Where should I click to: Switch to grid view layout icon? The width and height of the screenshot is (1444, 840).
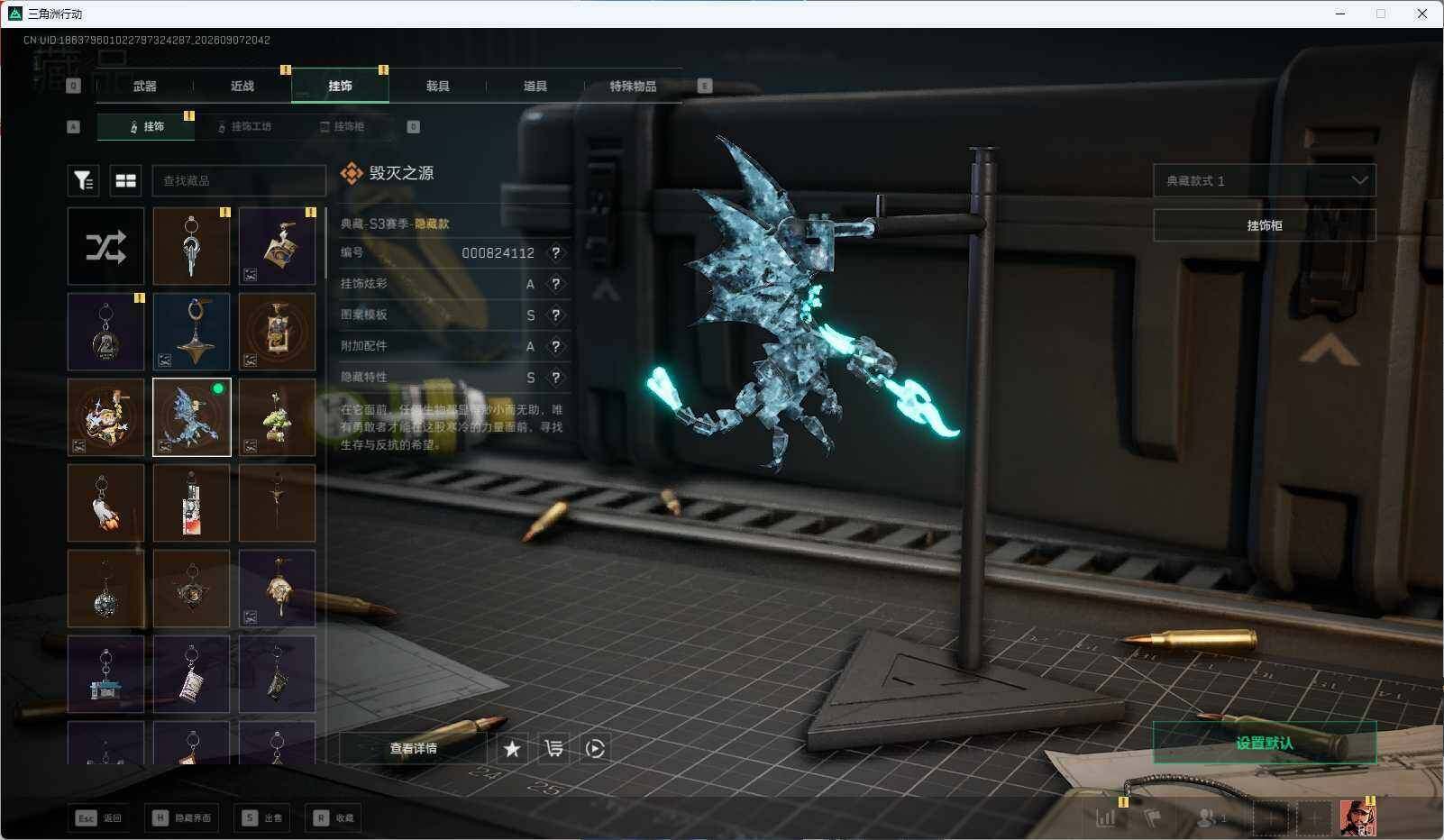tap(125, 180)
